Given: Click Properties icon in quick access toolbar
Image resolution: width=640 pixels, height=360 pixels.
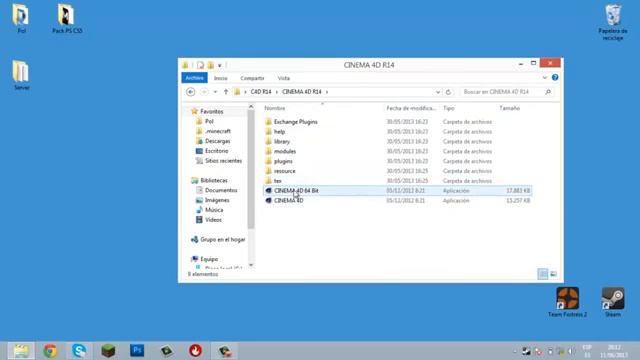Looking at the screenshot, I should pyautogui.click(x=200, y=65).
